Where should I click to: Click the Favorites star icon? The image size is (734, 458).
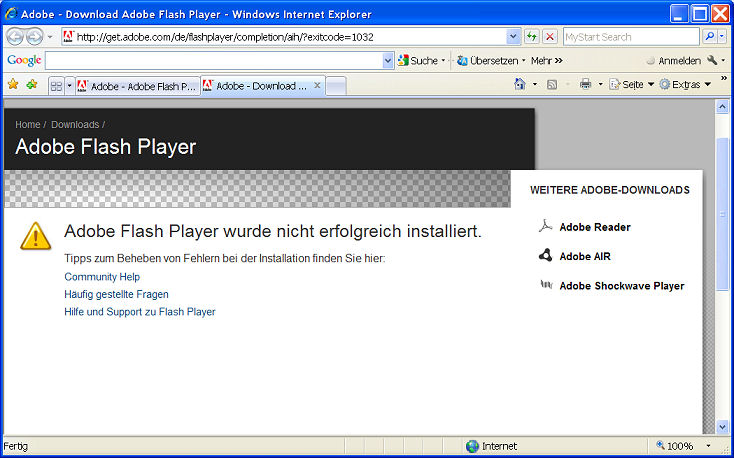(x=13, y=84)
